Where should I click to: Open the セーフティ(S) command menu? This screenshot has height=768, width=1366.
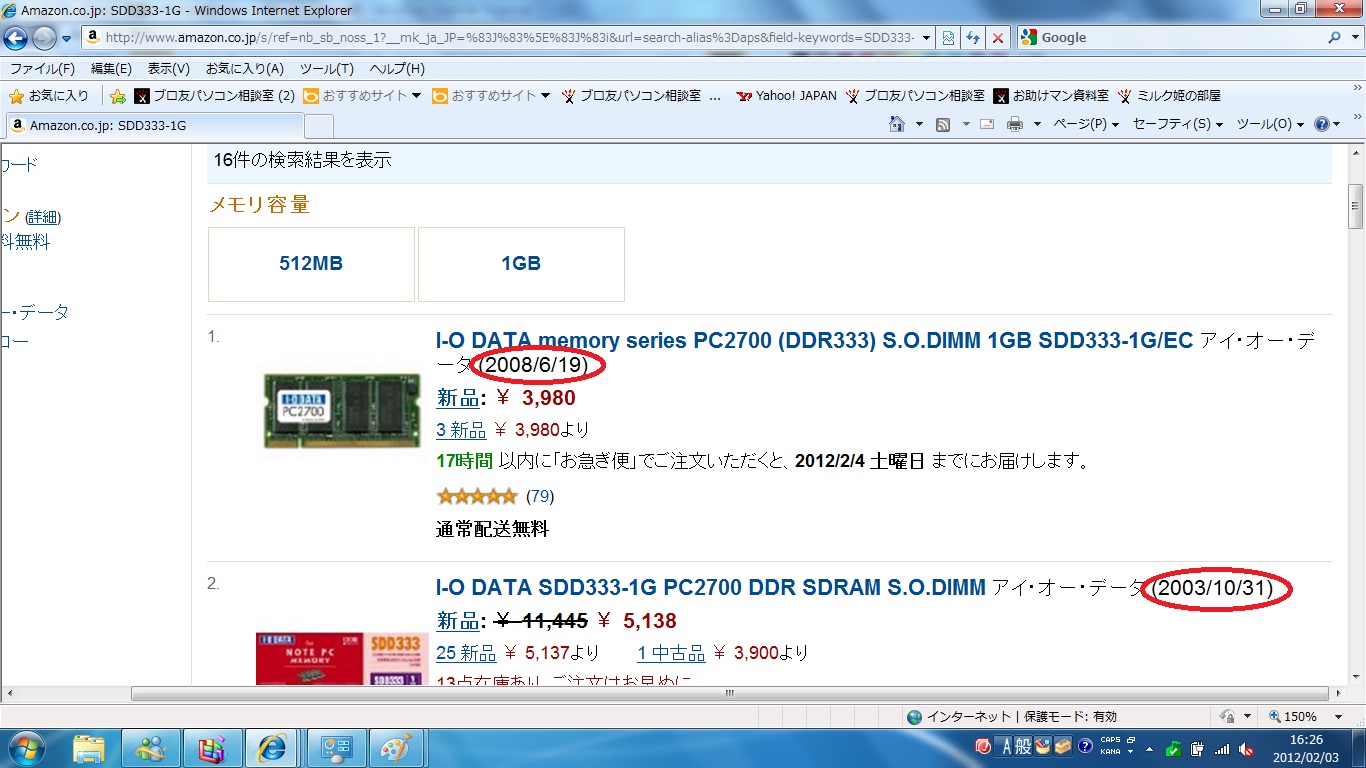point(1178,125)
